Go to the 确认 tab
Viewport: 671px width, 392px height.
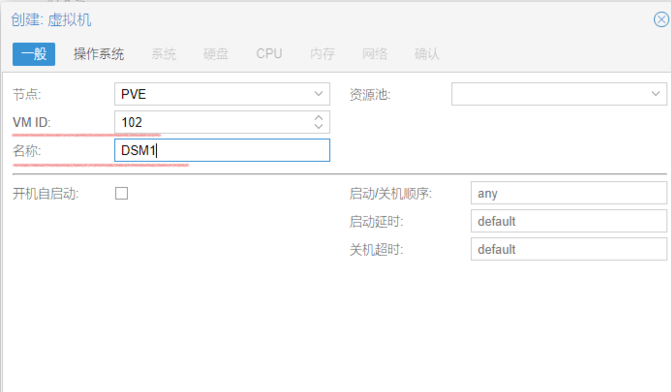tap(427, 54)
